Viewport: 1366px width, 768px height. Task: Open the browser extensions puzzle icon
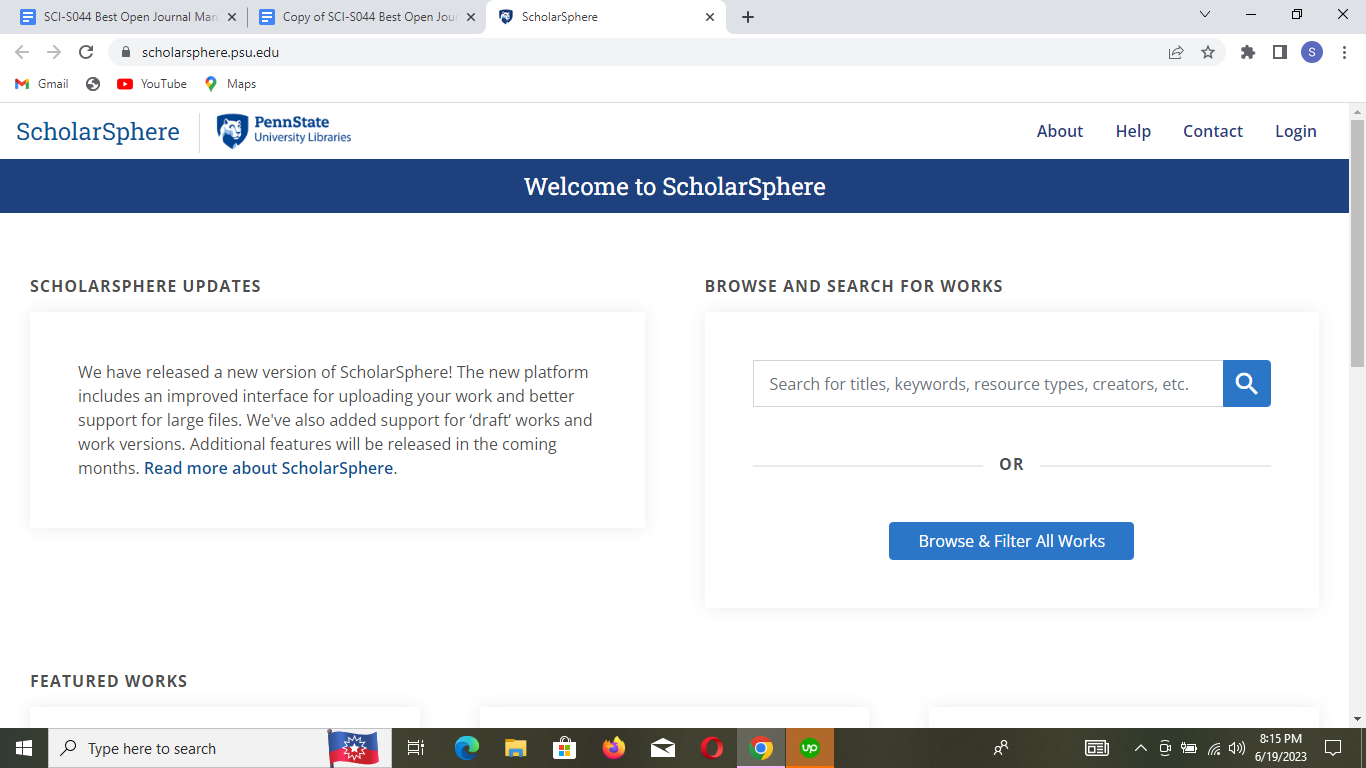[x=1247, y=52]
